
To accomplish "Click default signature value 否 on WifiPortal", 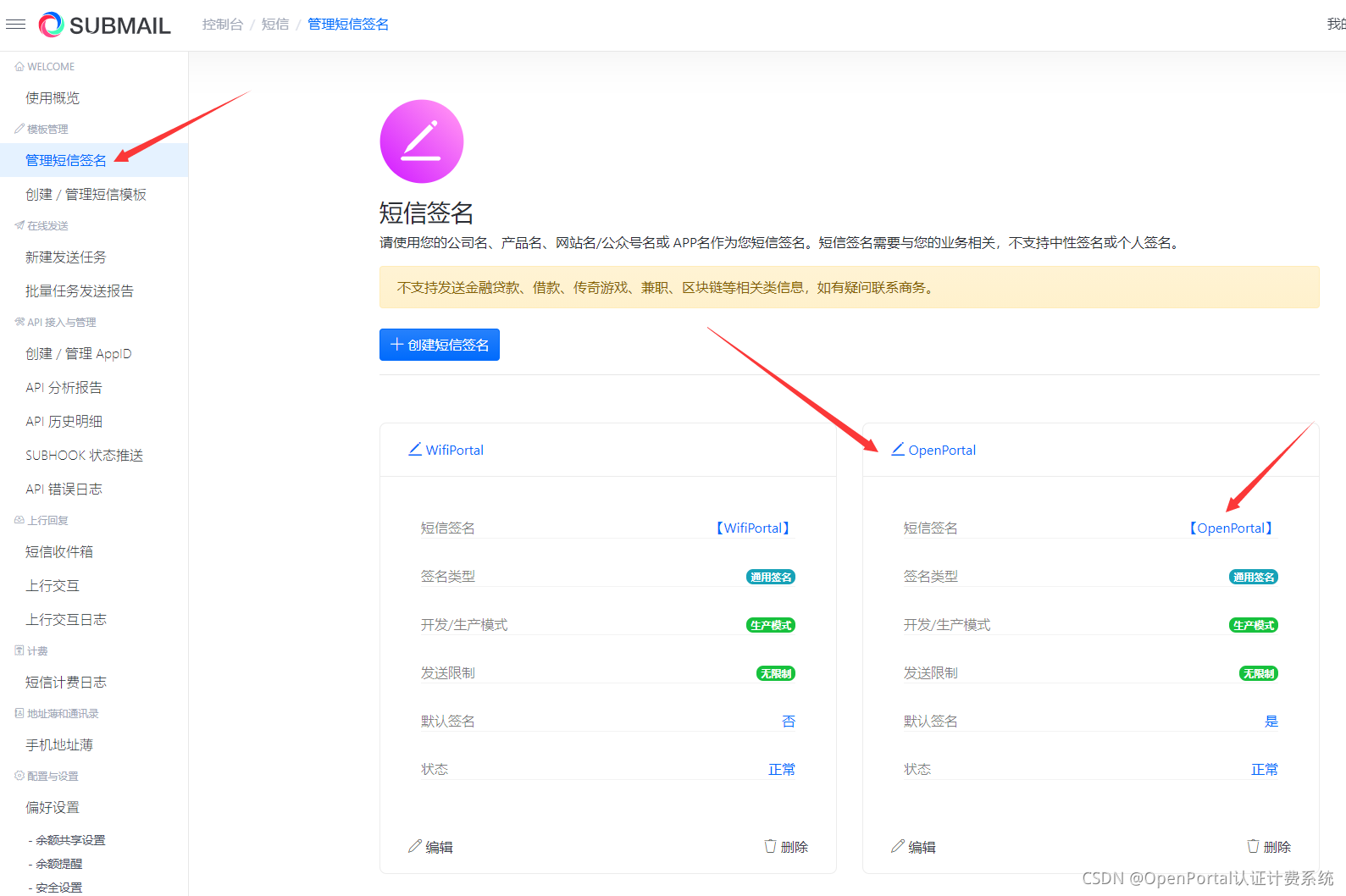I will tap(789, 722).
